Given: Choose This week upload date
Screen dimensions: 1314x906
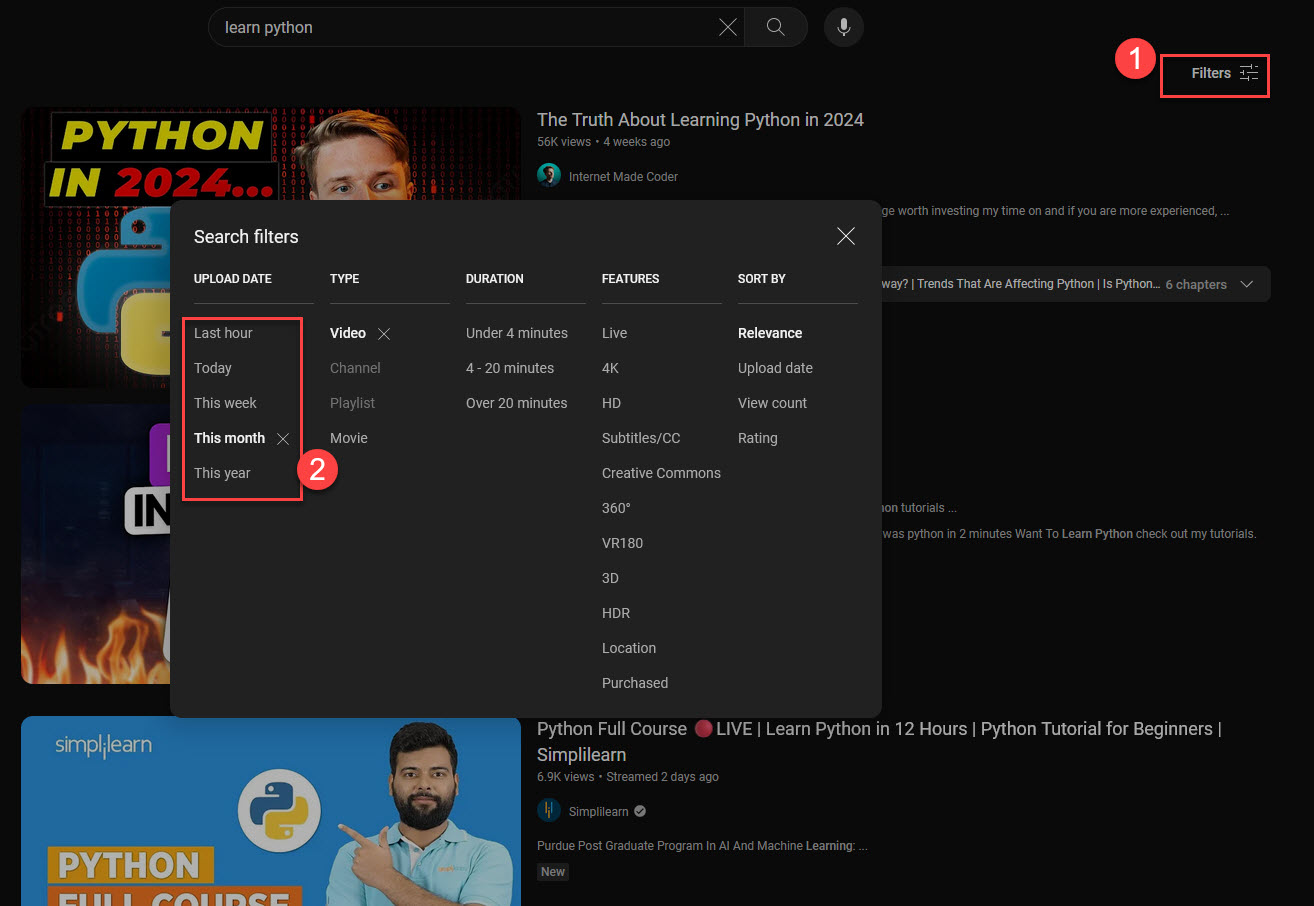Looking at the screenshot, I should [225, 403].
